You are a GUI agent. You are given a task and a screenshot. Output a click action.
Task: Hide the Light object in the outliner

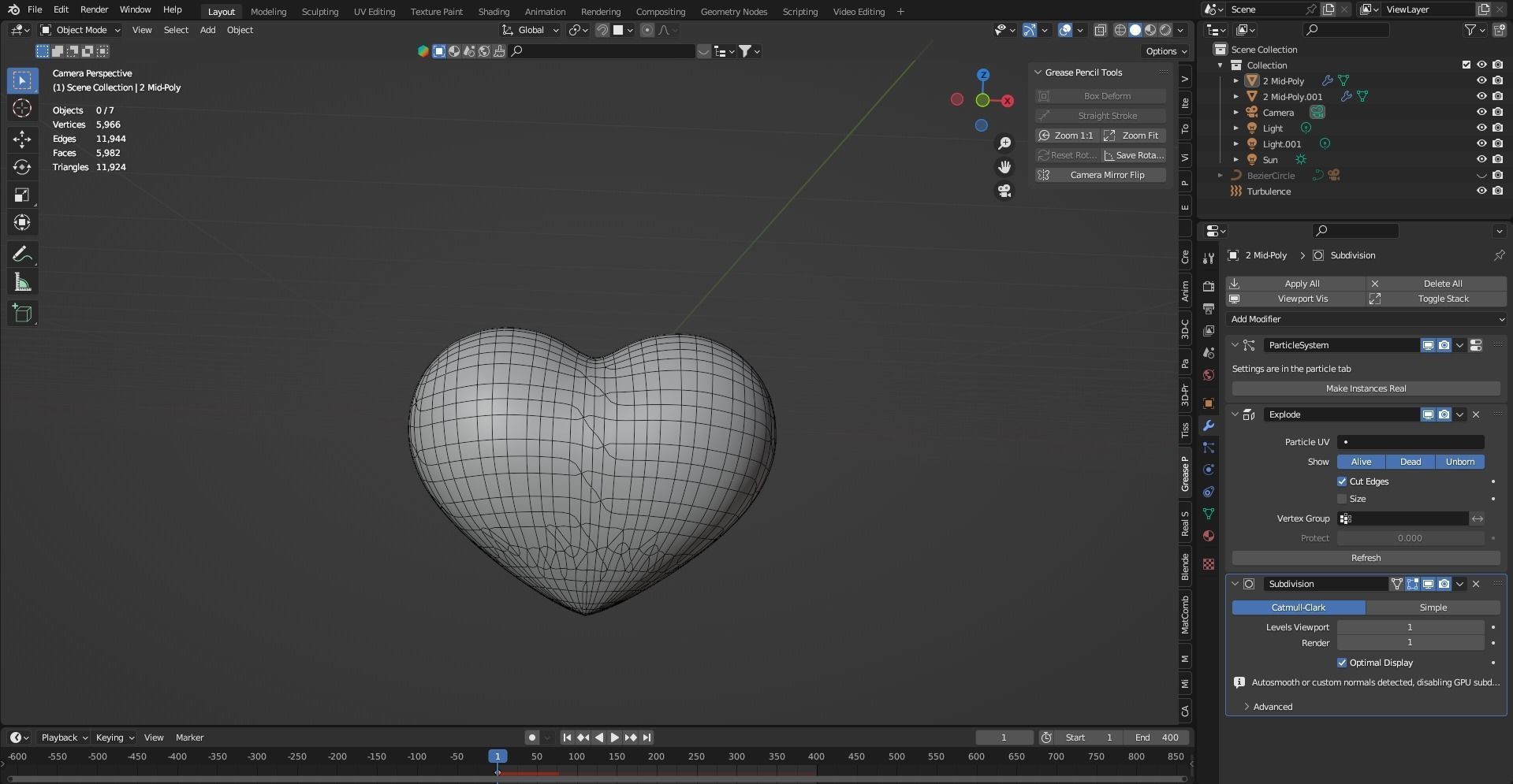(x=1481, y=128)
